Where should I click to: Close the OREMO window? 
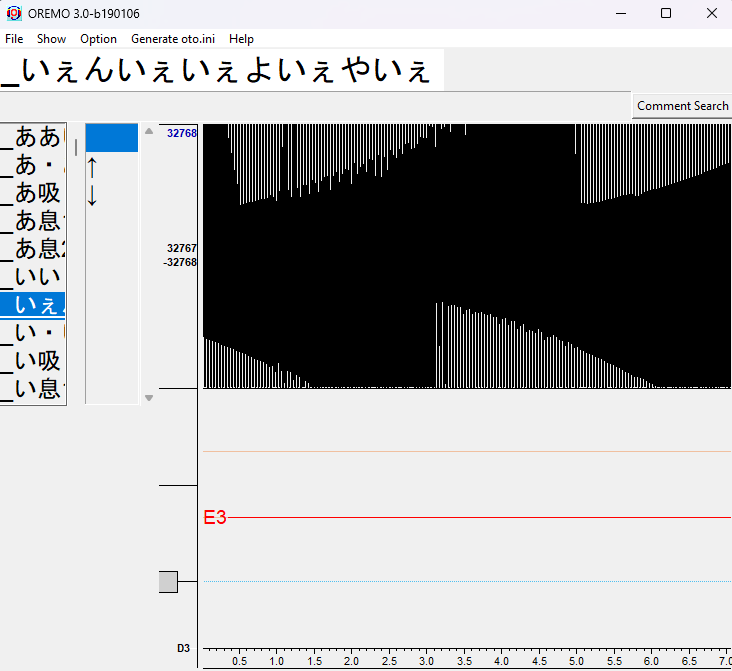[x=711, y=13]
